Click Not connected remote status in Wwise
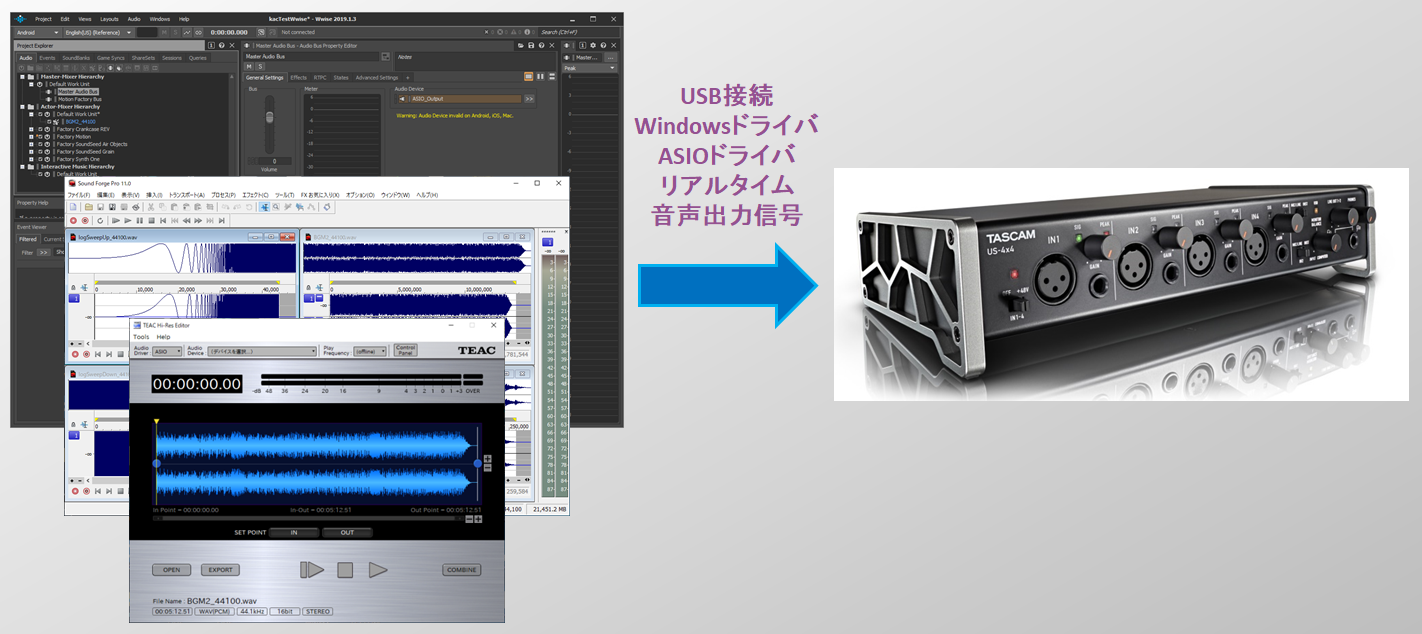 tap(298, 32)
